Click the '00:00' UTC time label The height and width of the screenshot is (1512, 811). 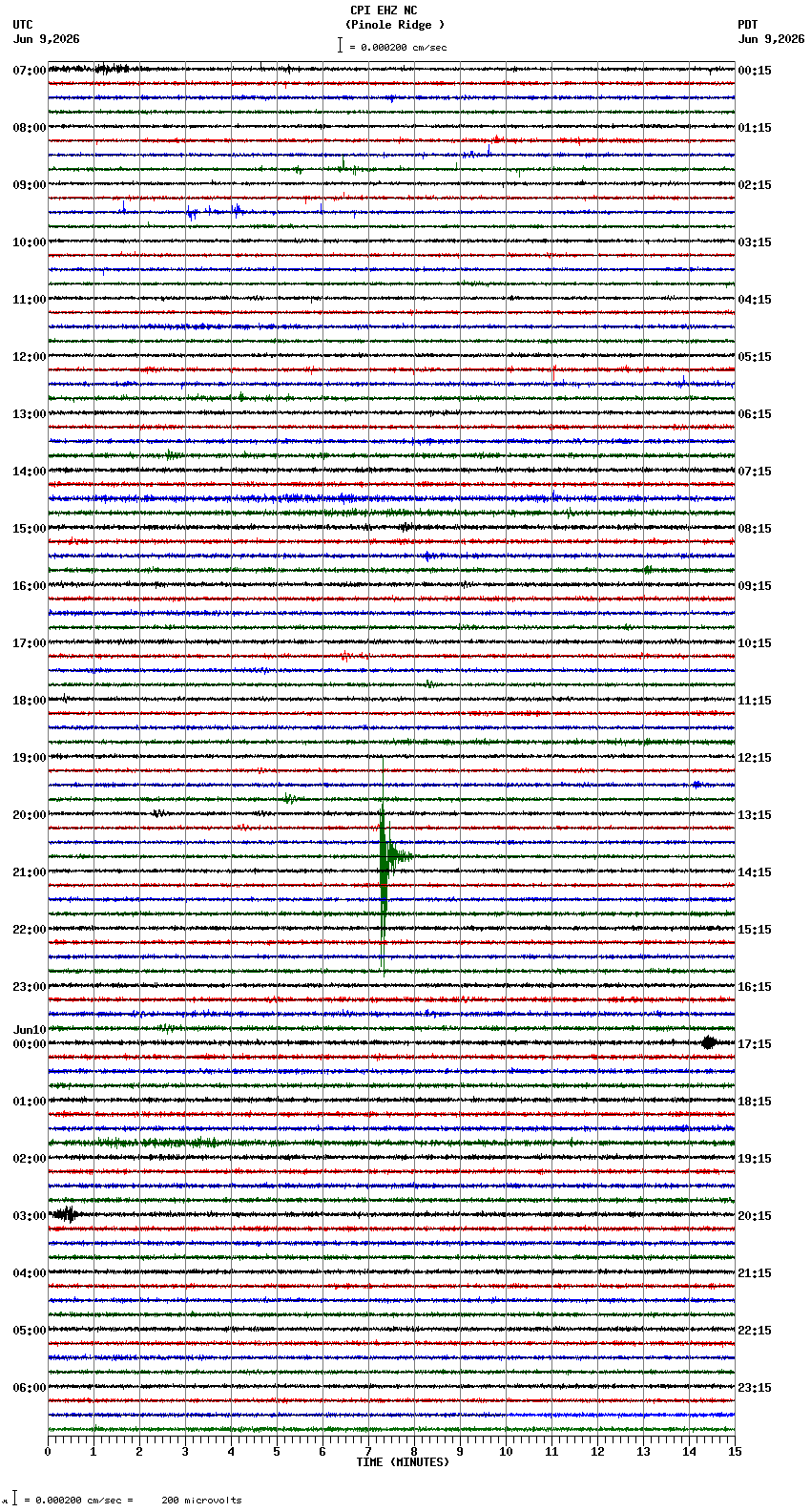pos(30,1044)
